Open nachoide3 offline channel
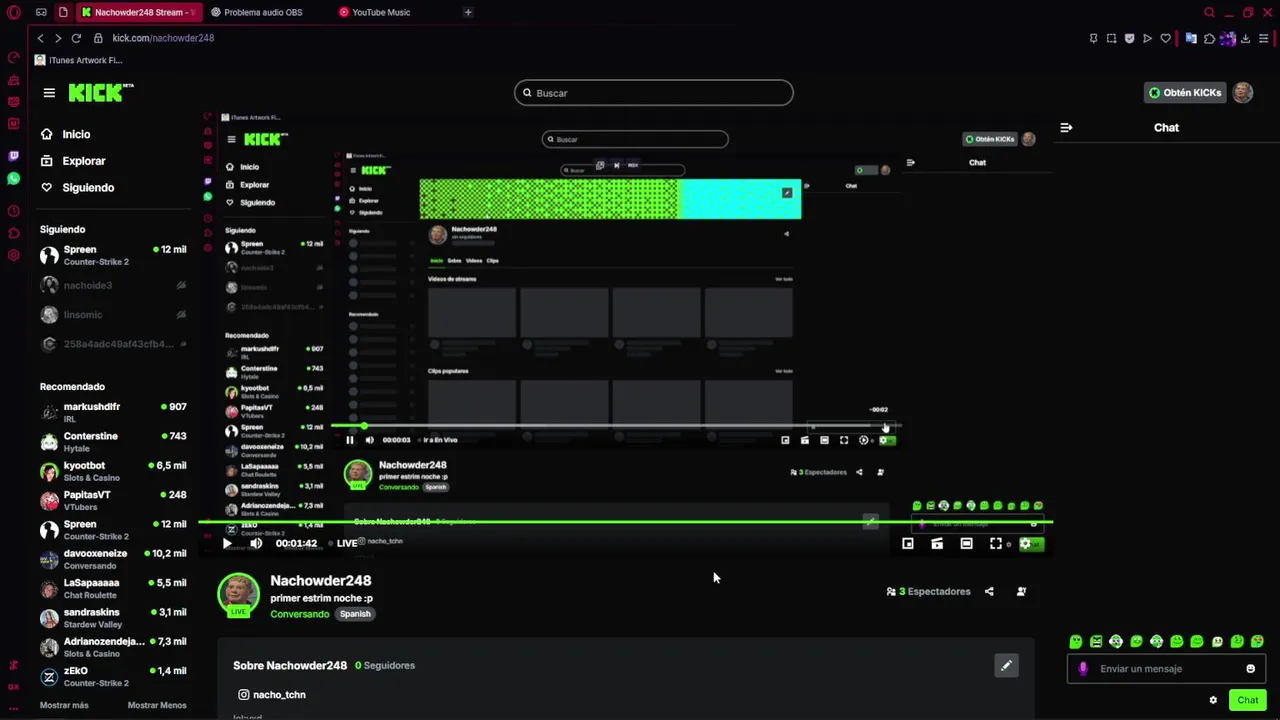The height and width of the screenshot is (720, 1280). [x=113, y=286]
